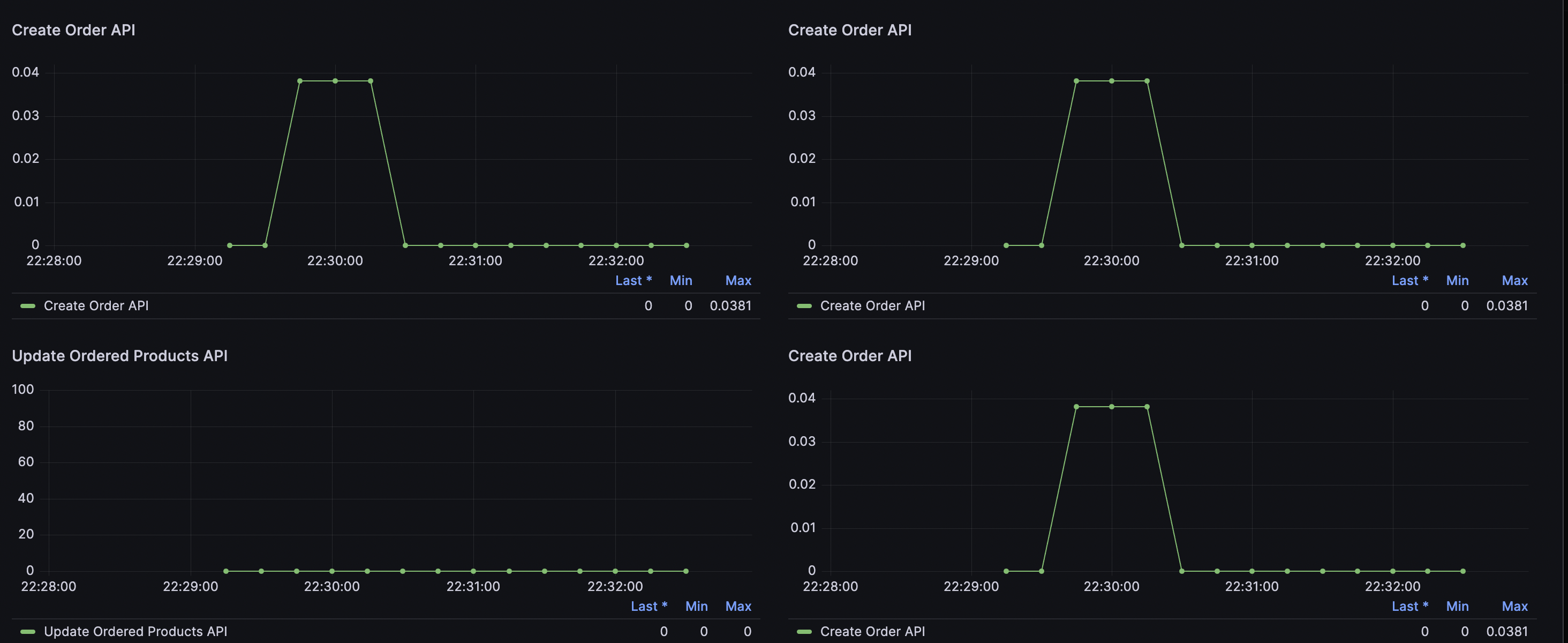The height and width of the screenshot is (643, 1568).
Task: Sort bottom-right panel legend by Min column
Action: pyautogui.click(x=1457, y=606)
